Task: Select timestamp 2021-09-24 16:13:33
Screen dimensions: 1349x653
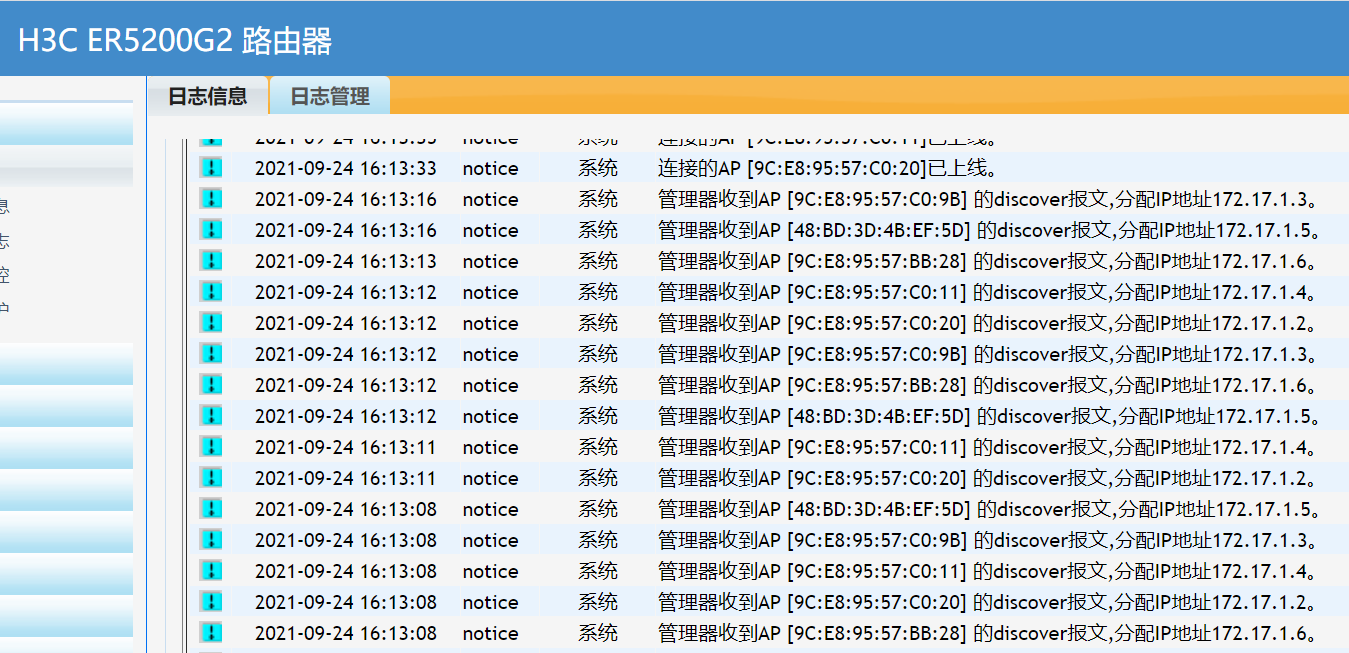Action: (346, 168)
